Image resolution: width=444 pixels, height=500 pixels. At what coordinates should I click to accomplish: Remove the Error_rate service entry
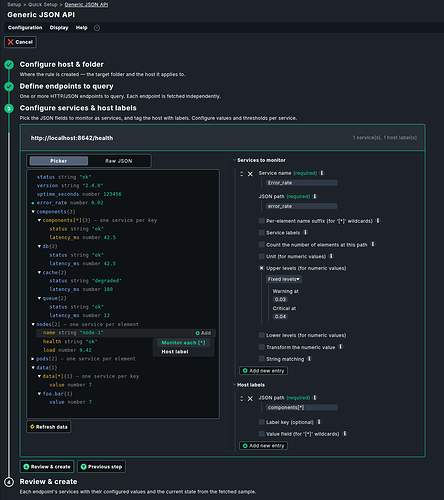pos(250,174)
